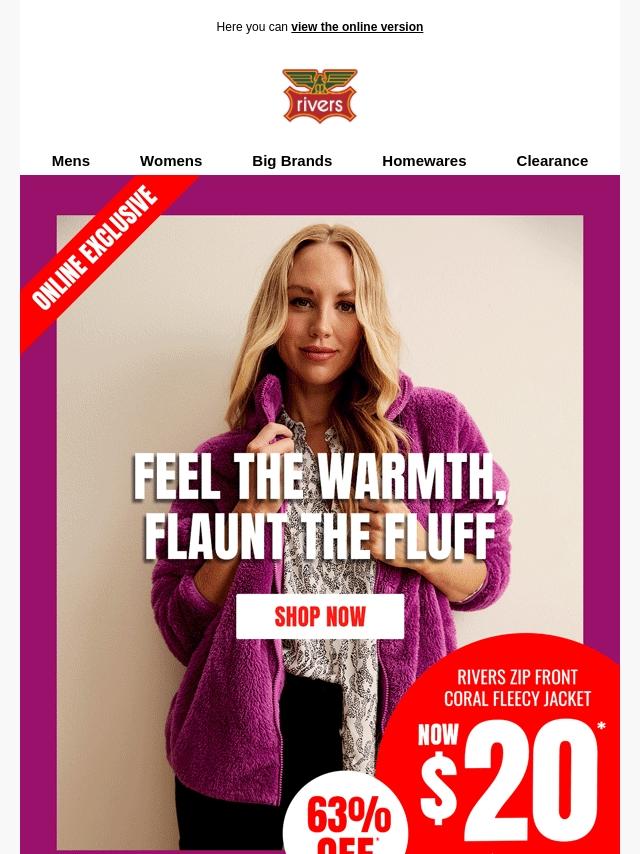Click the SHOP NOW button

[320, 617]
